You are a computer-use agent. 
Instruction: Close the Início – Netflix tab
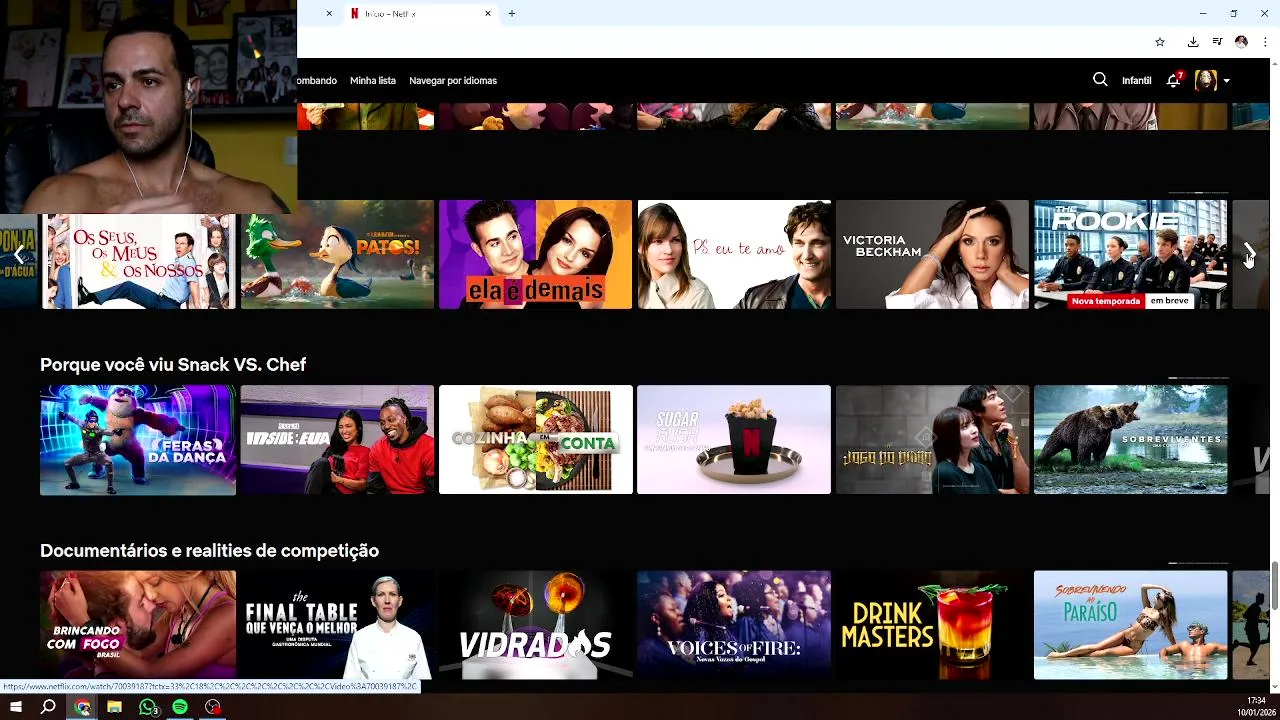click(488, 14)
